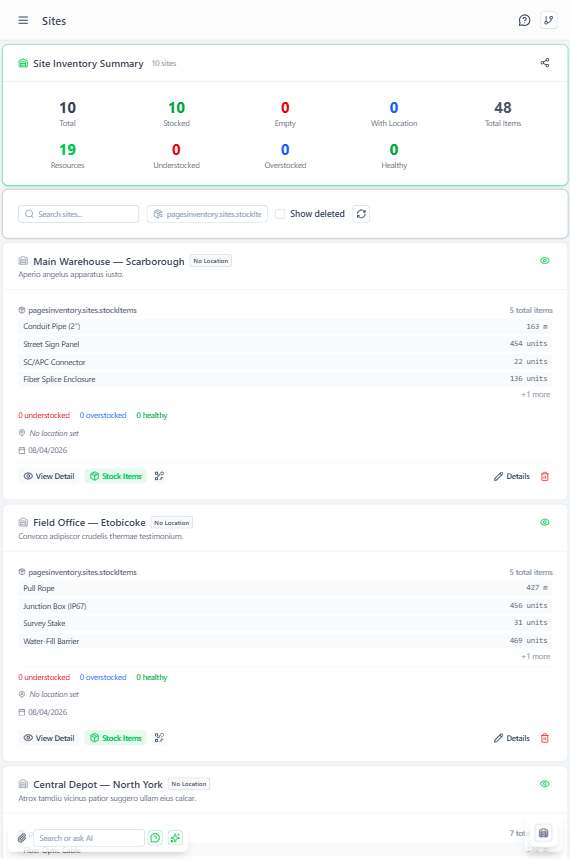Click 0 healthy on Main Warehouse card

(152, 415)
